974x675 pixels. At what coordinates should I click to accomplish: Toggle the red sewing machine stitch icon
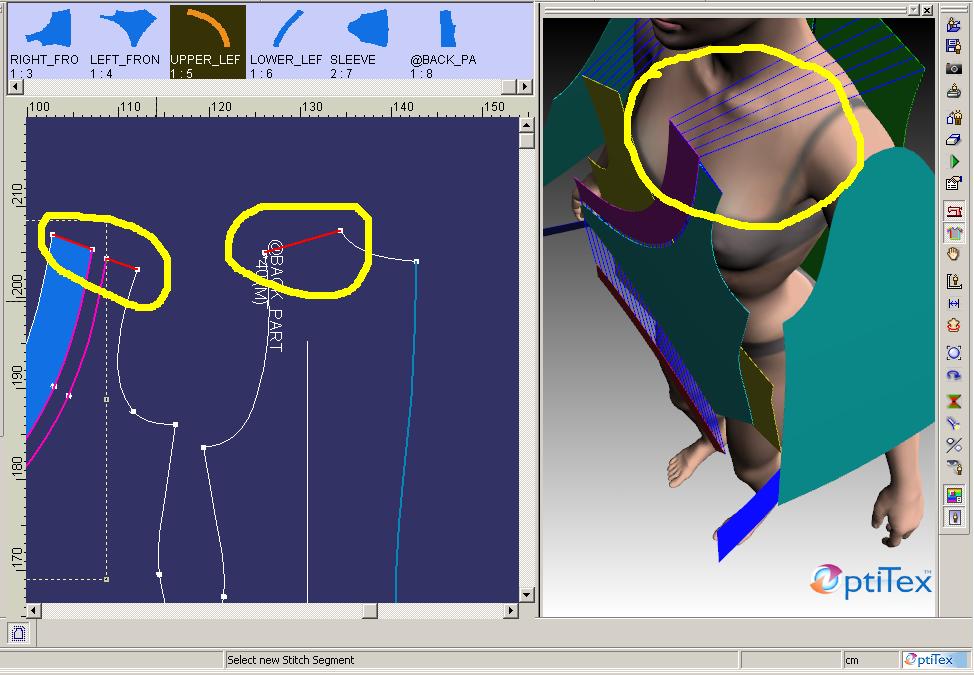click(954, 211)
